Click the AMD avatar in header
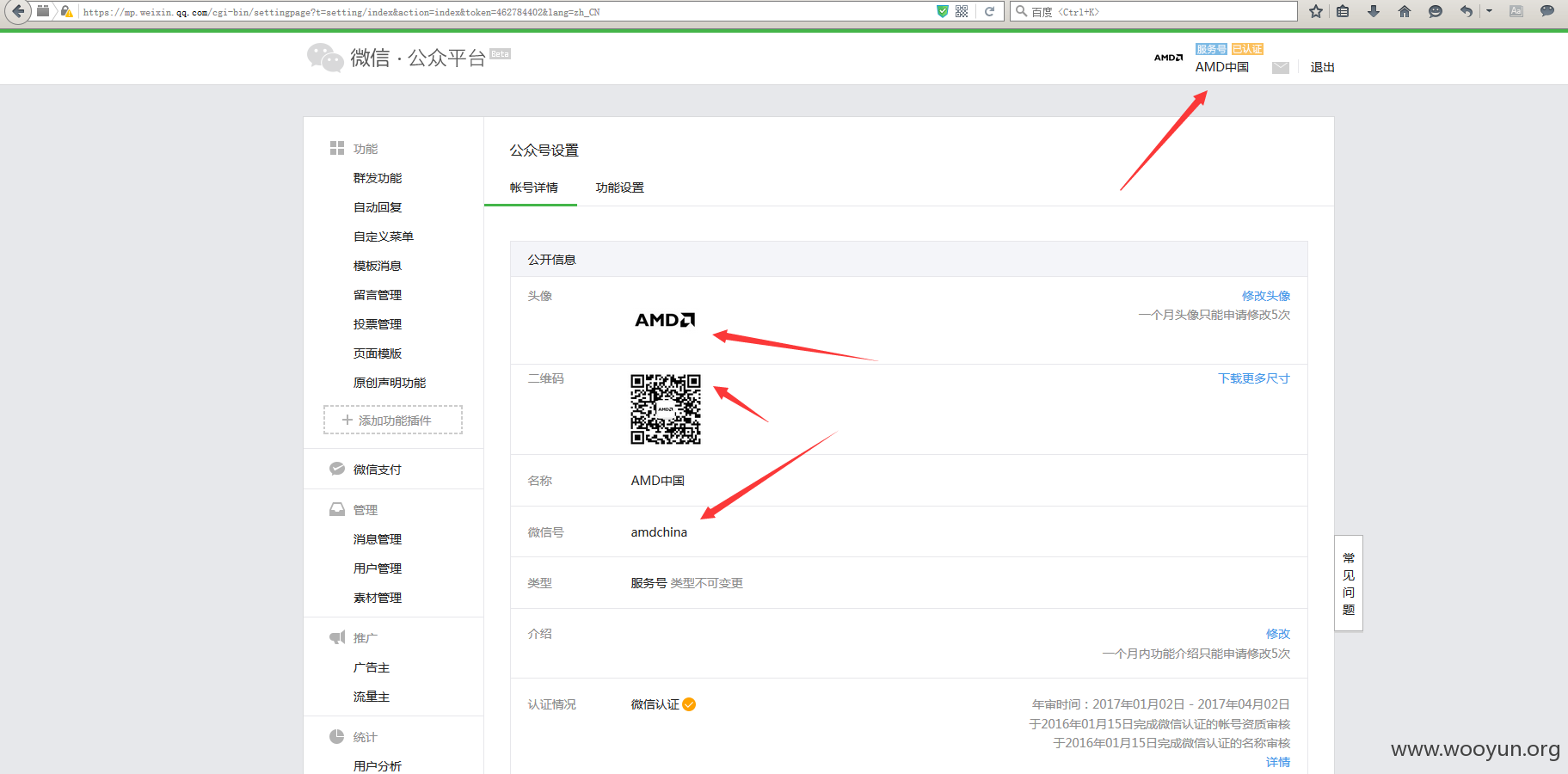This screenshot has width=1568, height=774. (1168, 58)
